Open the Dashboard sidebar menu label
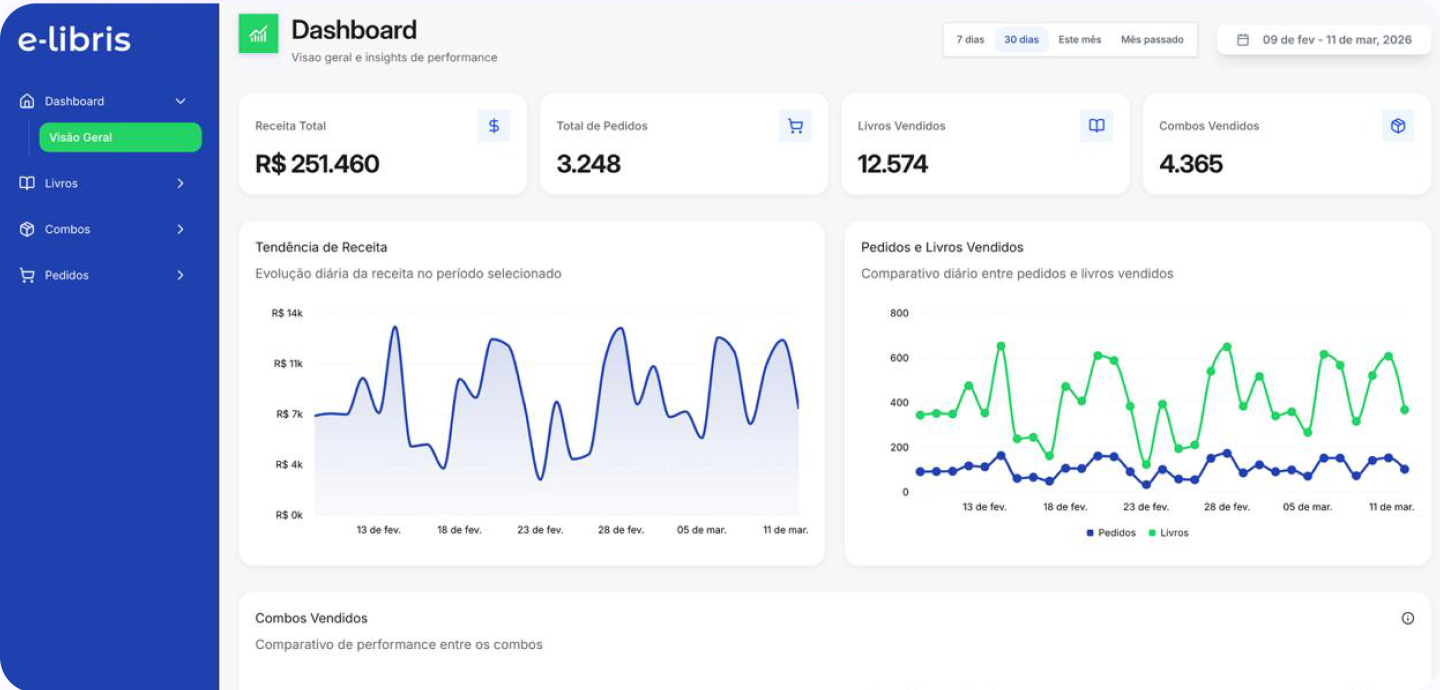The height and width of the screenshot is (690, 1440). [74, 101]
